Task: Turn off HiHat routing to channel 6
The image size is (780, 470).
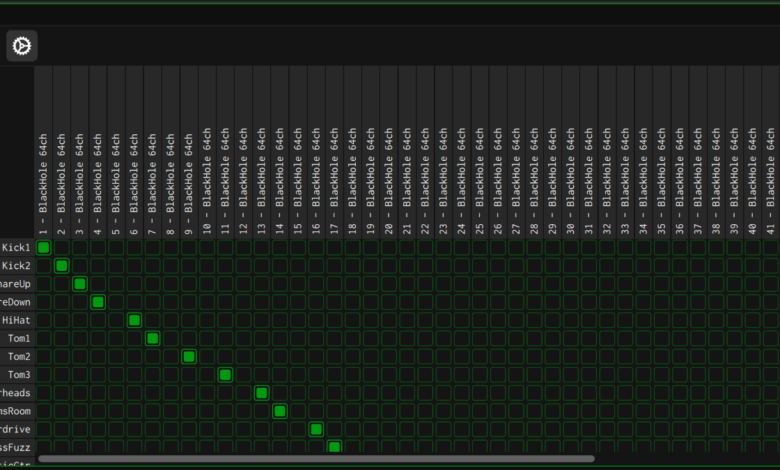Action: coord(134,320)
